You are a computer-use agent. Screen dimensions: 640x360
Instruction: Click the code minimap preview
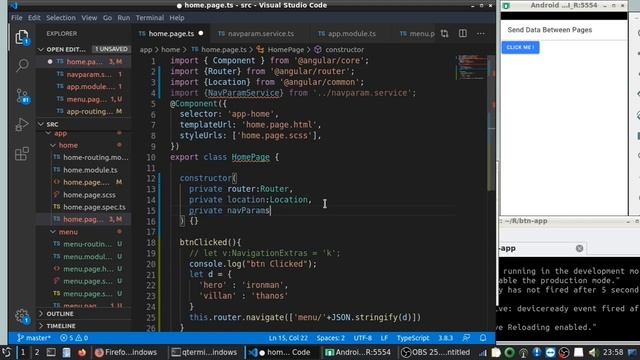(x=471, y=67)
